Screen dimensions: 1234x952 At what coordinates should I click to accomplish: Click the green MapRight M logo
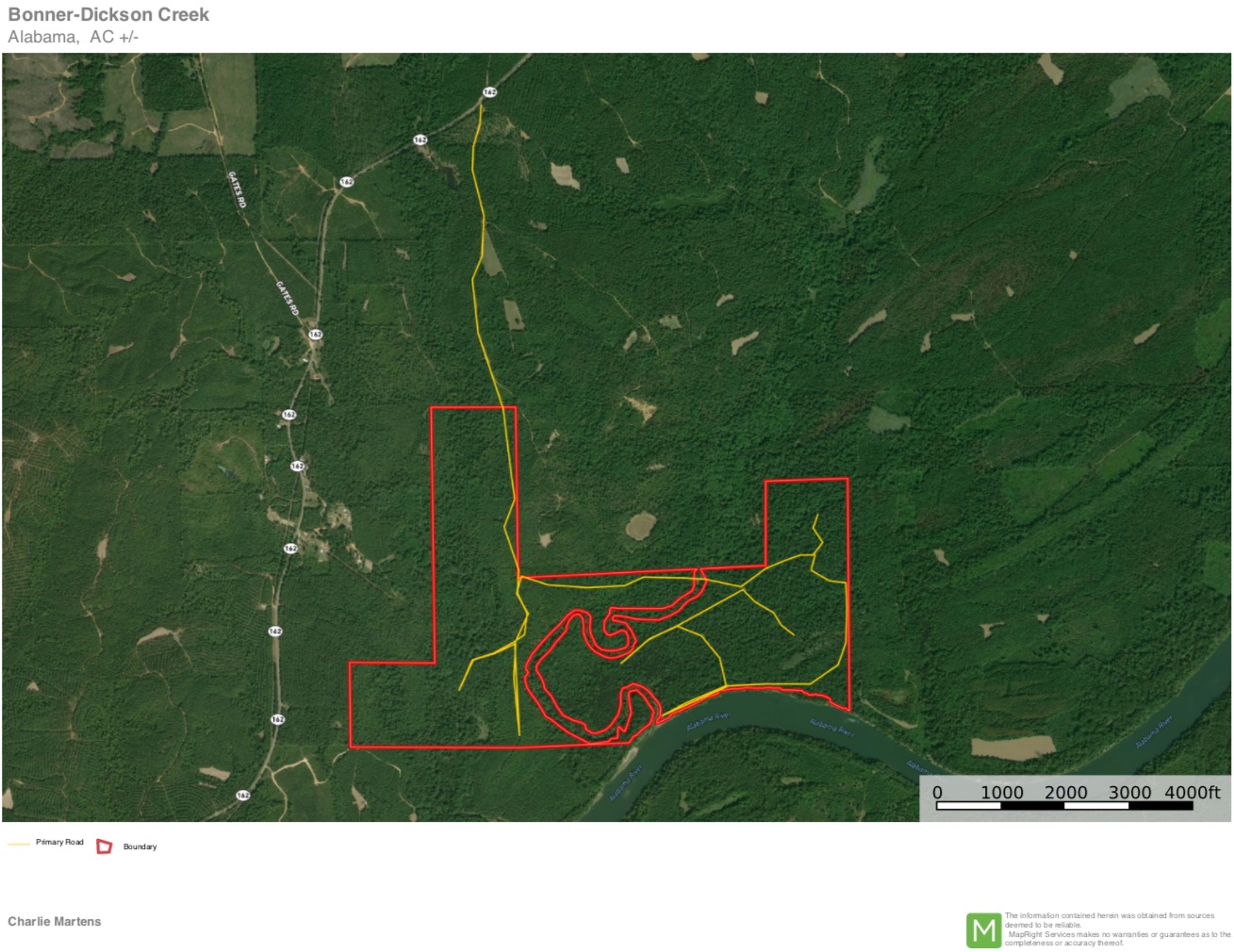pyautogui.click(x=983, y=930)
